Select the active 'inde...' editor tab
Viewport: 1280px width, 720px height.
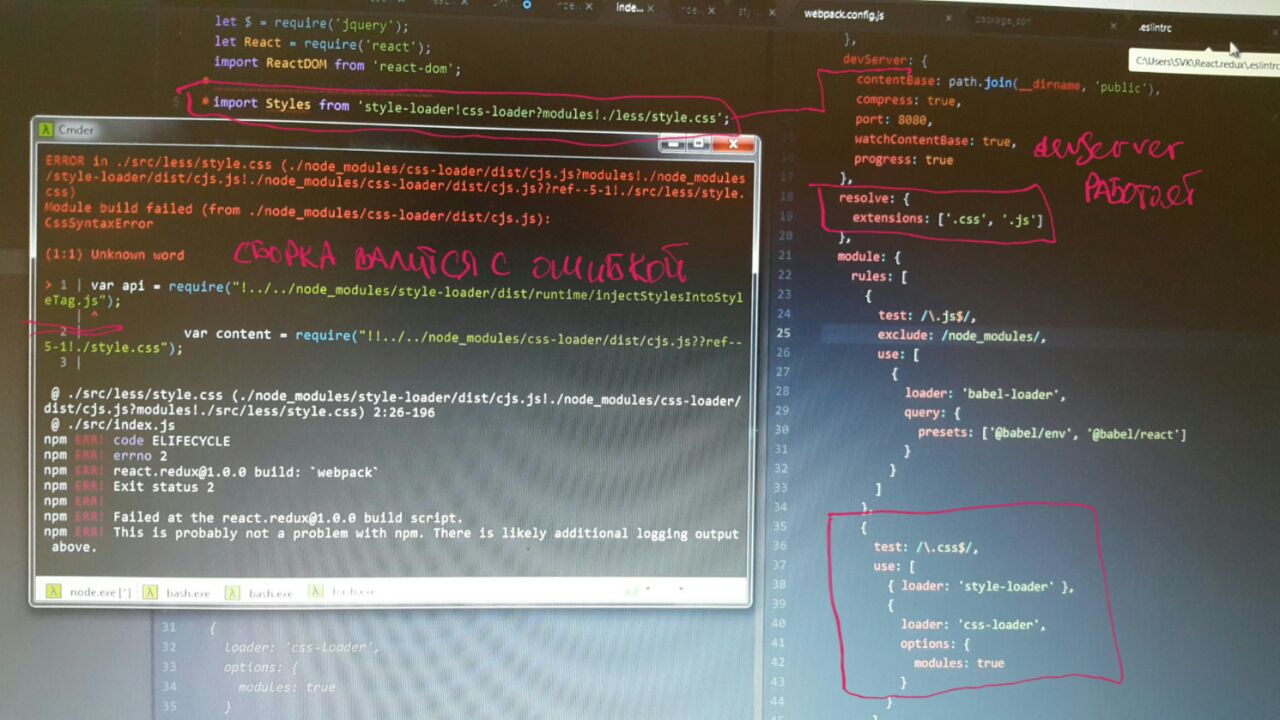tap(629, 7)
